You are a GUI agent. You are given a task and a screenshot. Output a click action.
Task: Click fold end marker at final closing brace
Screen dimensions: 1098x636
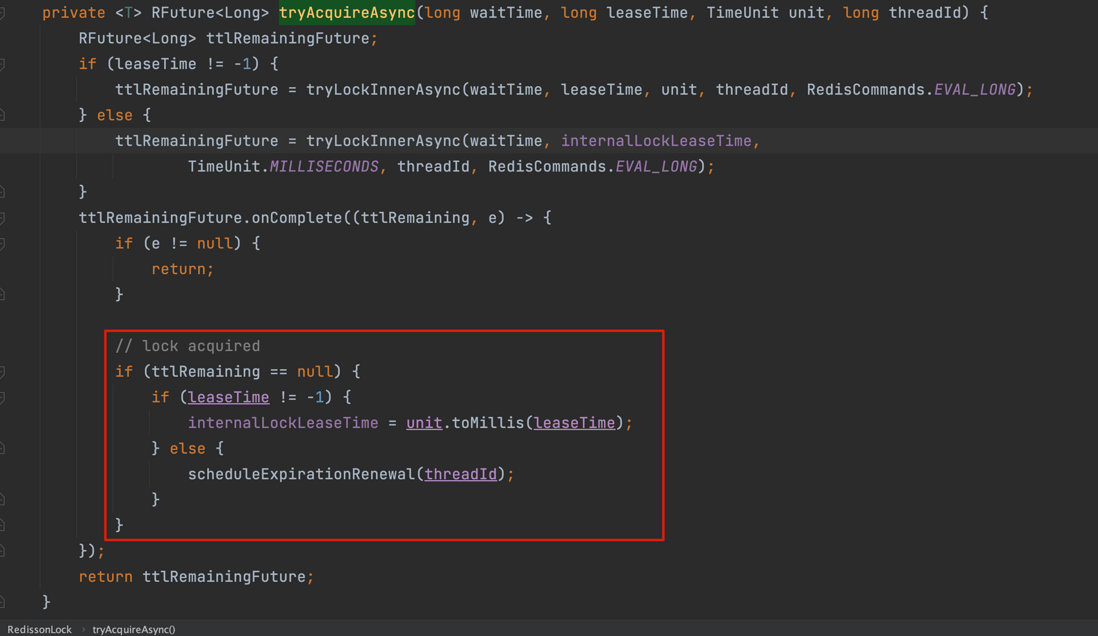3,602
